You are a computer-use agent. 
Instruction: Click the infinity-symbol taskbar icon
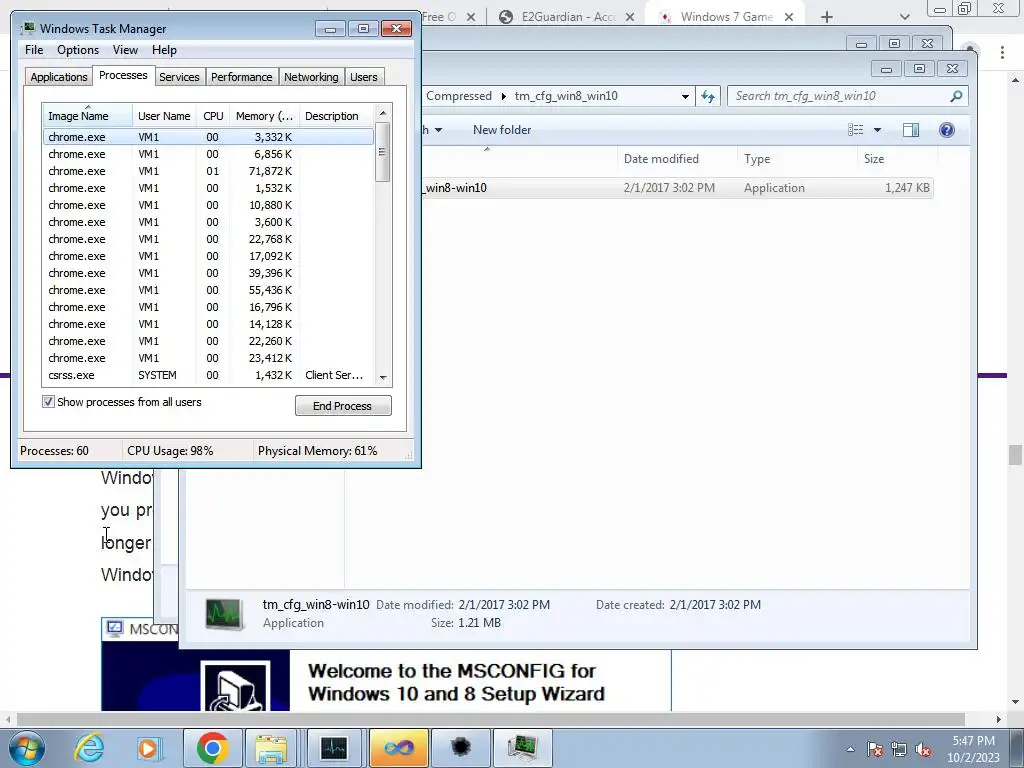[x=398, y=748]
